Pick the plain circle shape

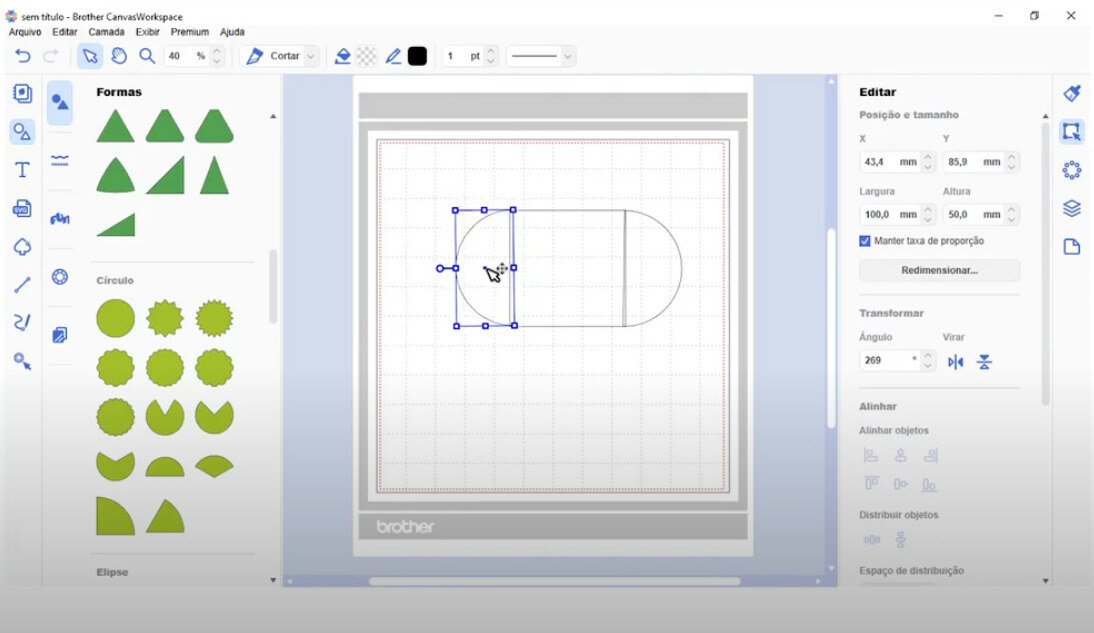[115, 318]
